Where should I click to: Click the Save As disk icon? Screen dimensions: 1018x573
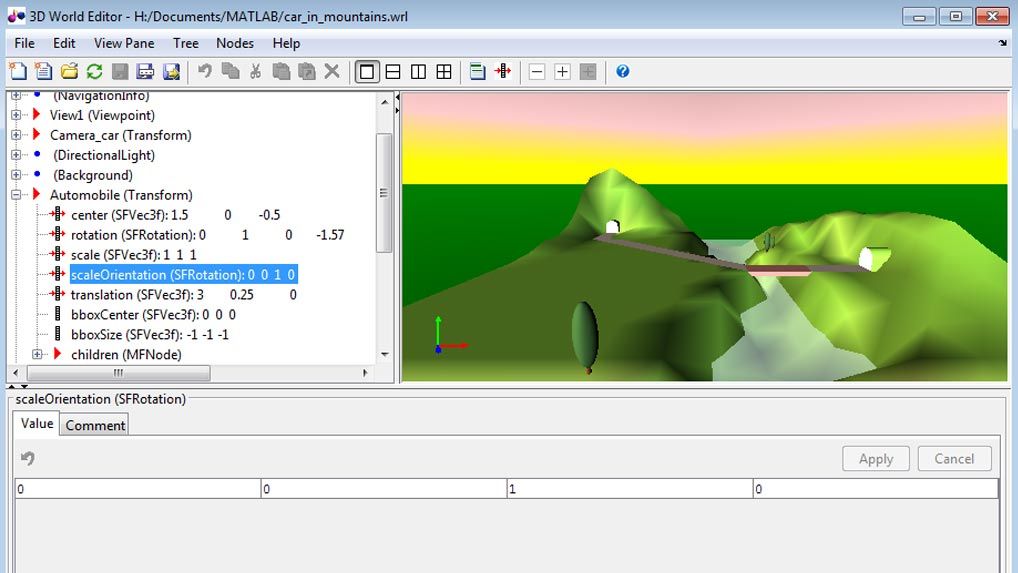click(145, 71)
